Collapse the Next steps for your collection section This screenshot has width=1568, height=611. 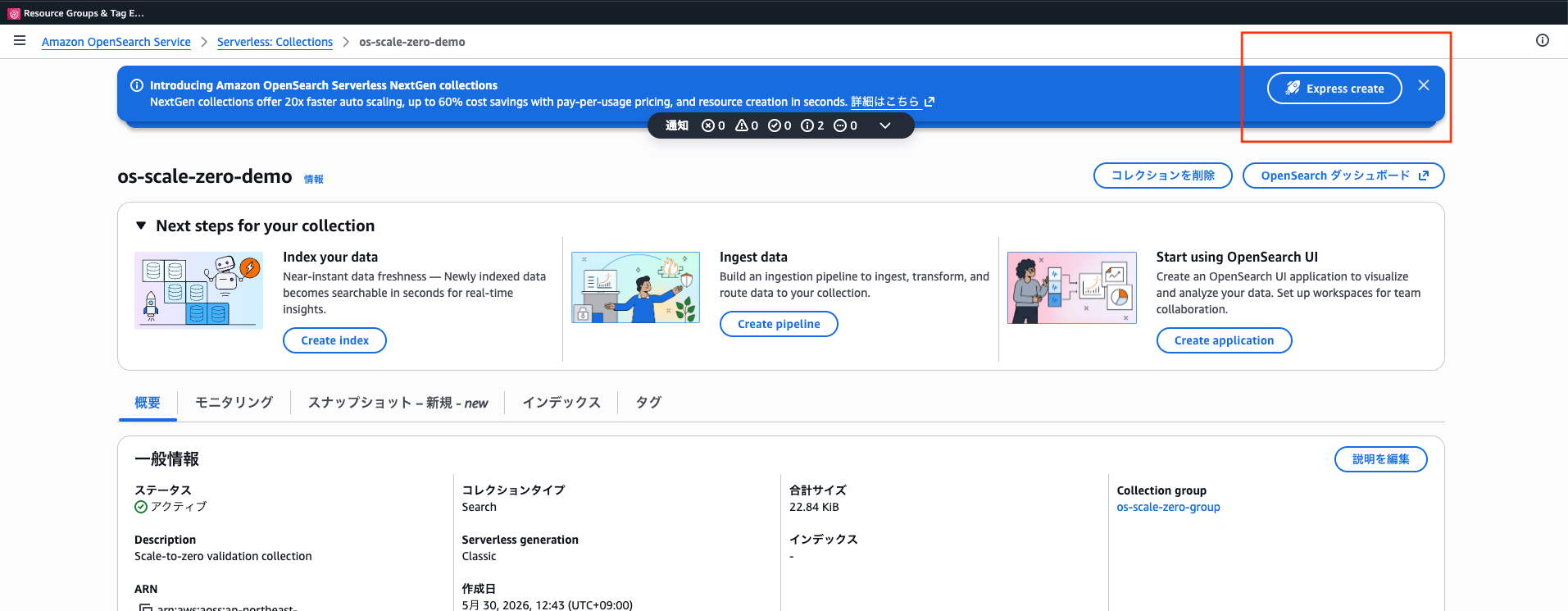[x=141, y=226]
